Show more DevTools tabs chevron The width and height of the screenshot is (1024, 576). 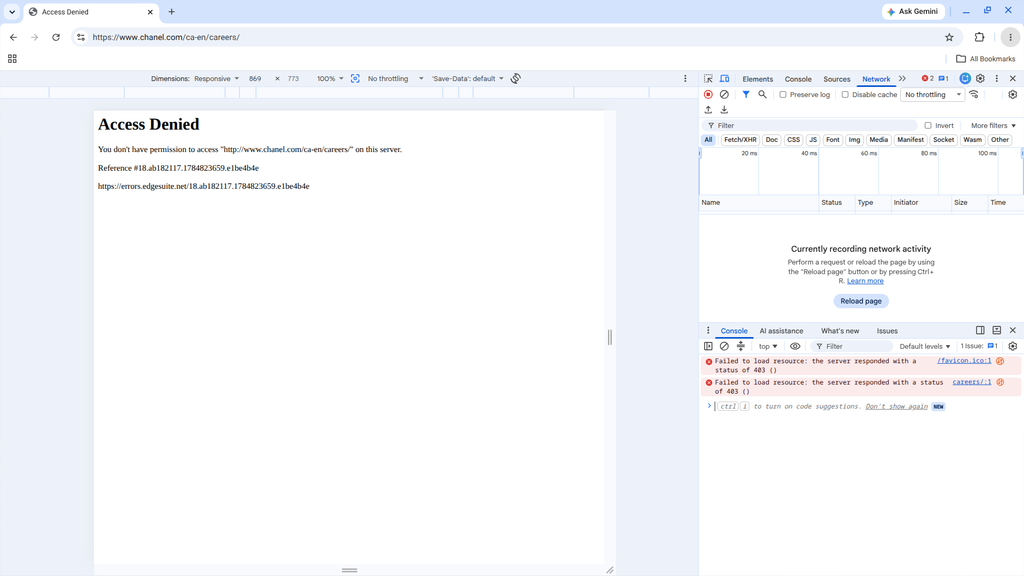pyautogui.click(x=903, y=78)
